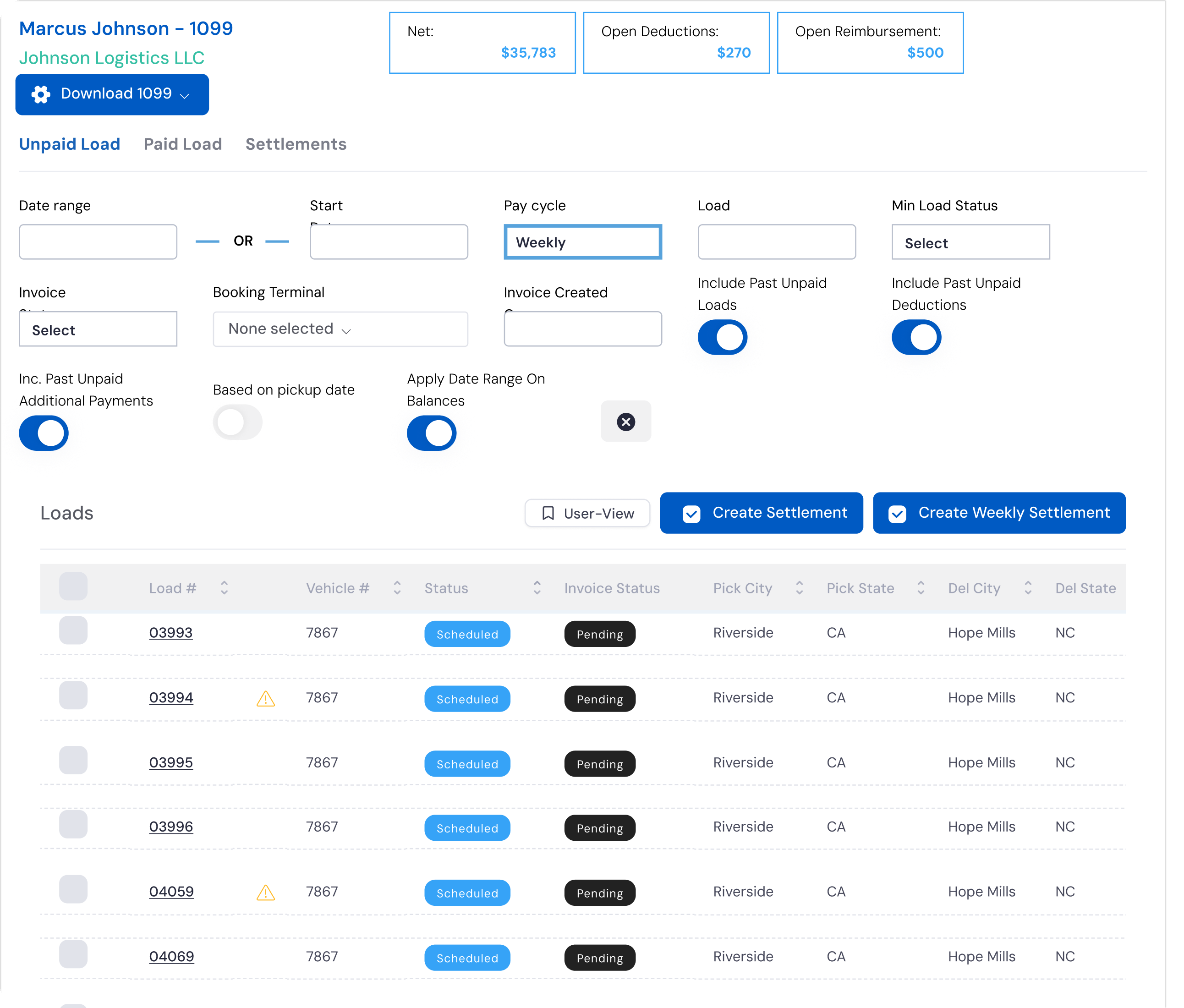Switch to the Unpaid Load tab
The width and height of the screenshot is (1184, 1008).
[x=70, y=144]
